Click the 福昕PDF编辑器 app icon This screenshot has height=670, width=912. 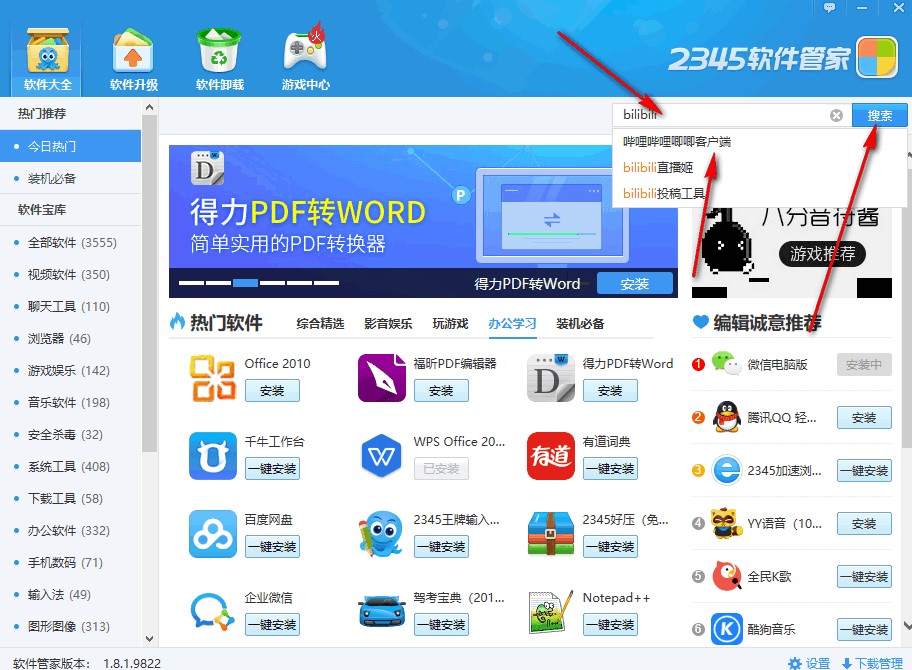(382, 378)
